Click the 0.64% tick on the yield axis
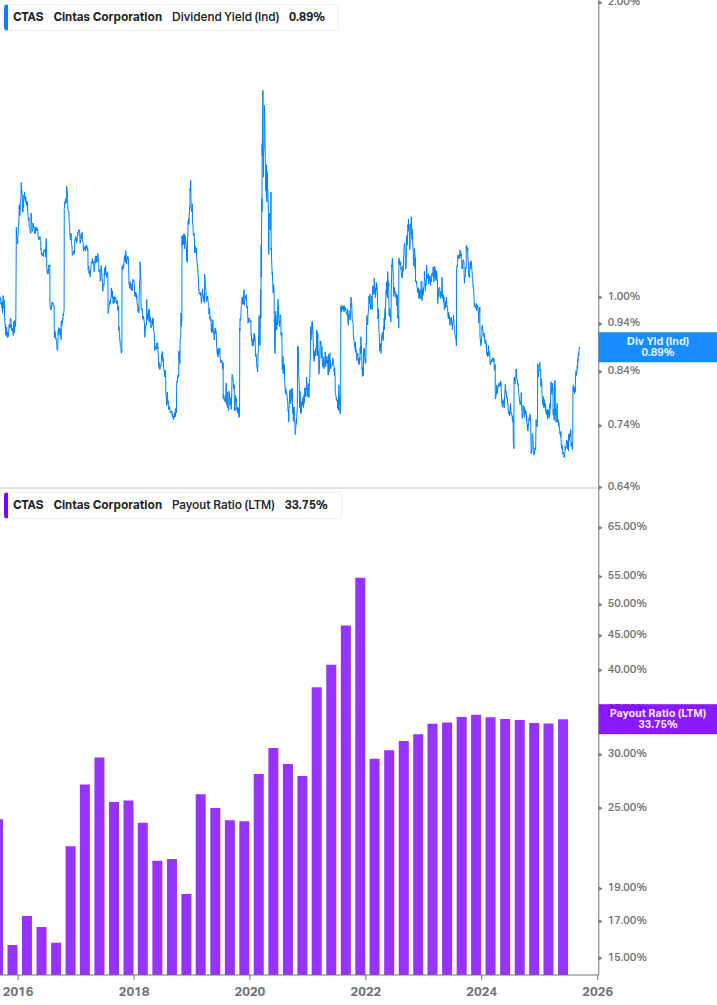 (x=623, y=486)
